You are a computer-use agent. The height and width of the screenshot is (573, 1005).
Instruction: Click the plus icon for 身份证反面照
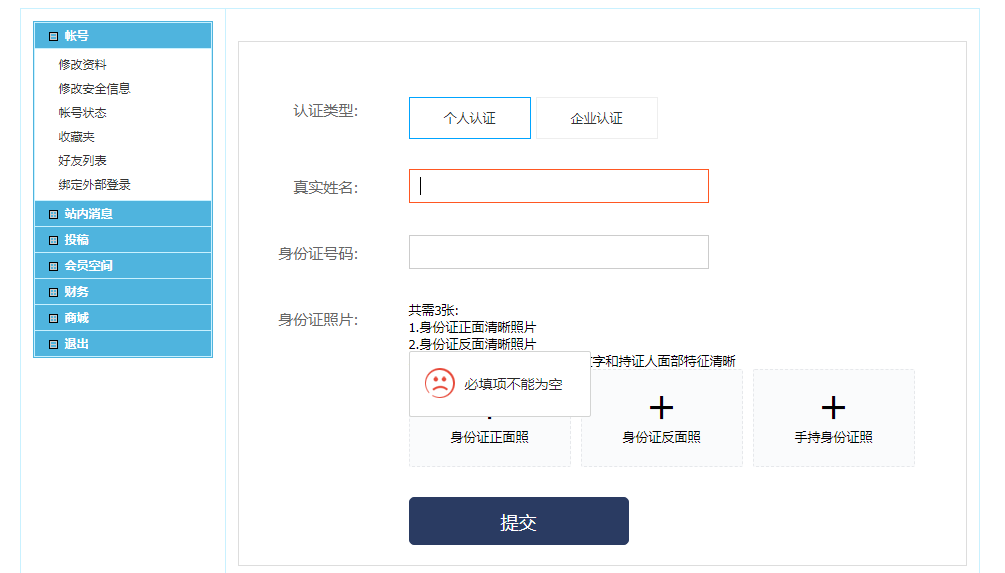[x=661, y=407]
